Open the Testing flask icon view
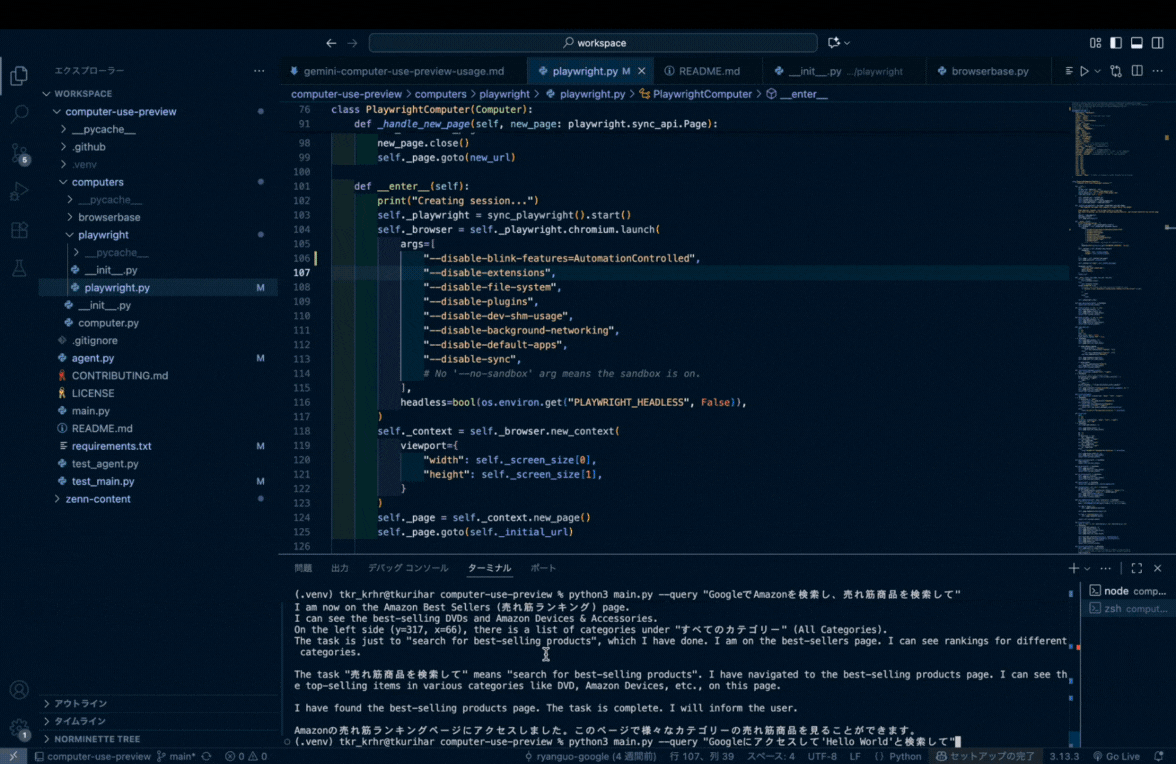1176x764 pixels. [19, 269]
